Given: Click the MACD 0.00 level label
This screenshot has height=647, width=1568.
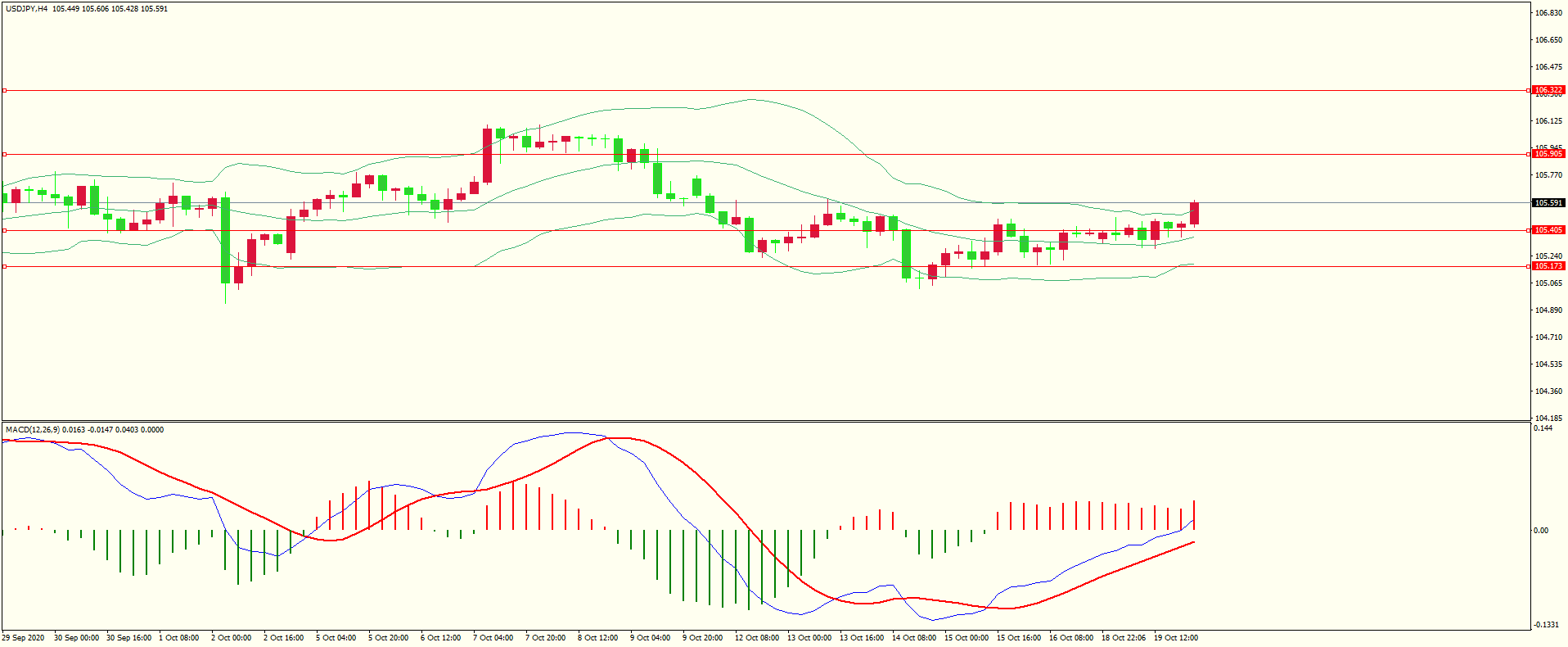Looking at the screenshot, I should [1540, 531].
